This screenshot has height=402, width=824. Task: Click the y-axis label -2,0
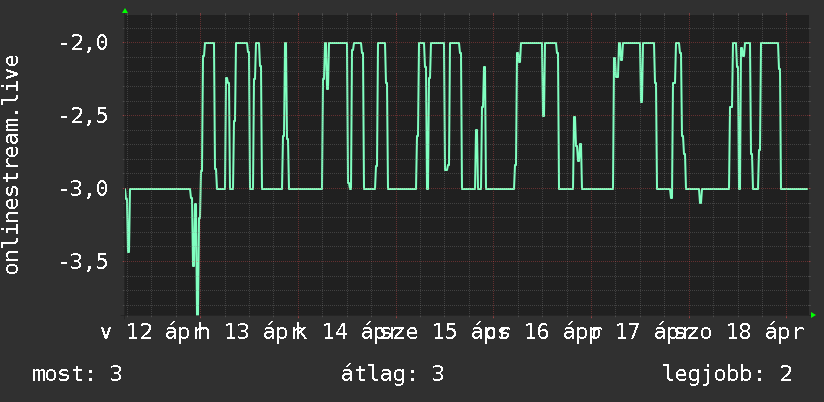83,42
